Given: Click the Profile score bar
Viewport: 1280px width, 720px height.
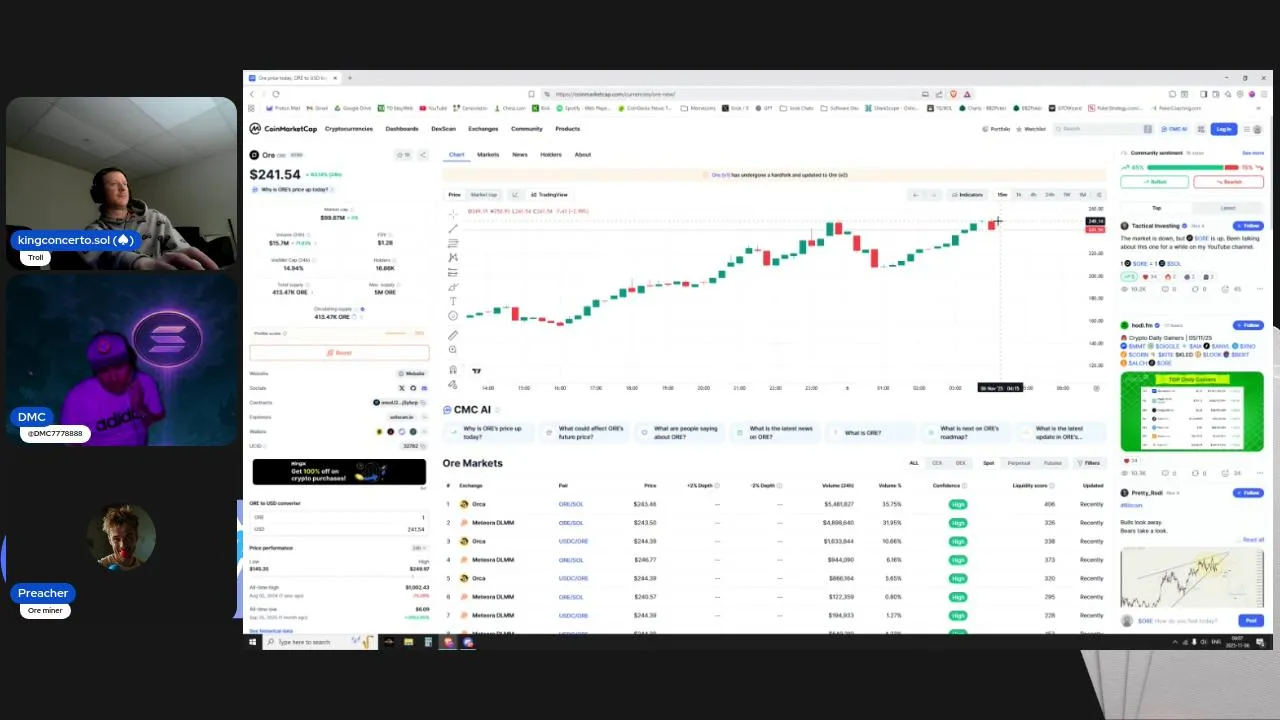Looking at the screenshot, I should click(x=395, y=333).
